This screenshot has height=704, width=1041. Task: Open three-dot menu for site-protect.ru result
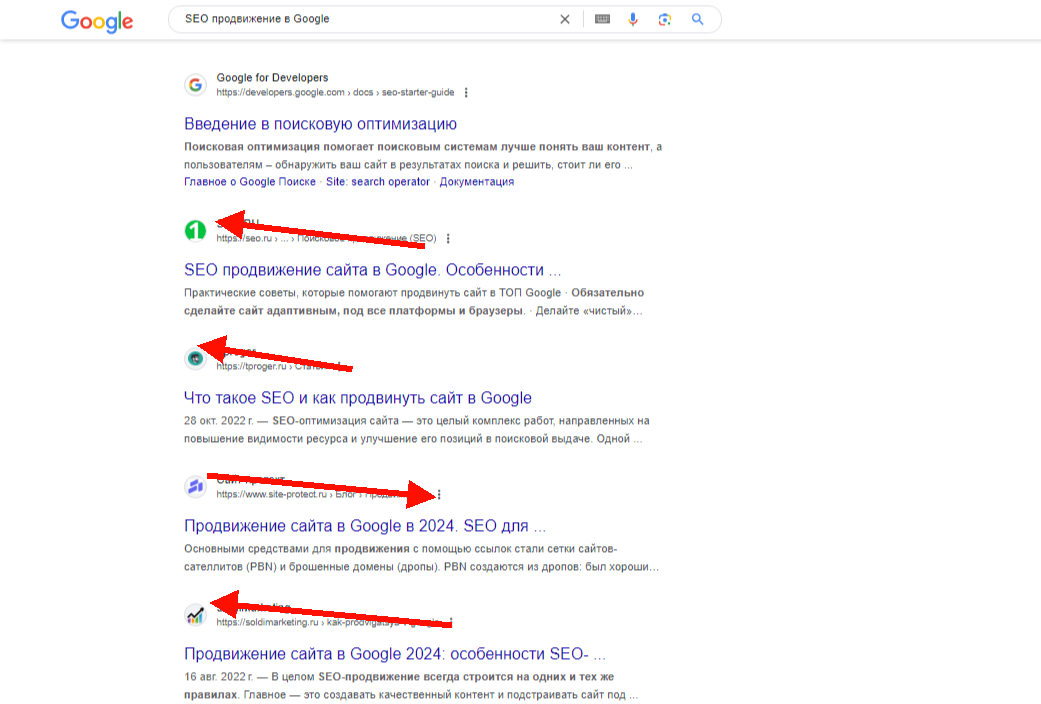tap(439, 495)
